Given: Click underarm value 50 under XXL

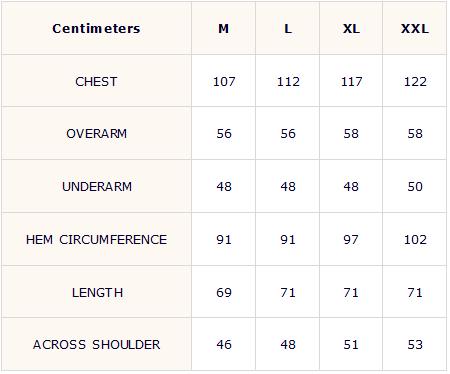Looking at the screenshot, I should pyautogui.click(x=415, y=186).
